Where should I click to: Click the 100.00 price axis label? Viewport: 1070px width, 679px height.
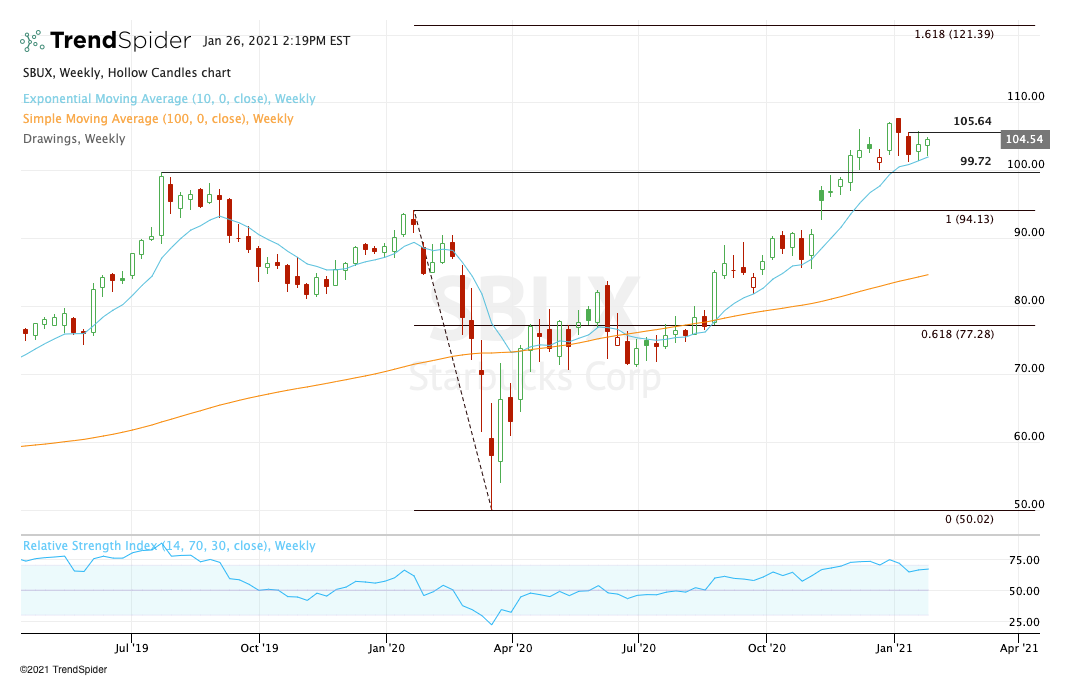[x=1026, y=164]
